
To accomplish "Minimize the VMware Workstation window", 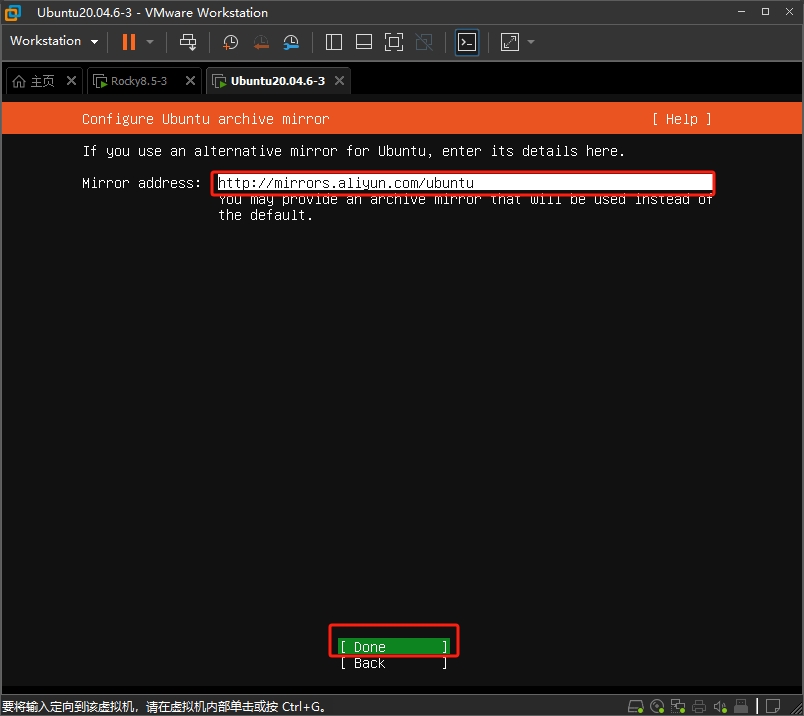I will [741, 12].
